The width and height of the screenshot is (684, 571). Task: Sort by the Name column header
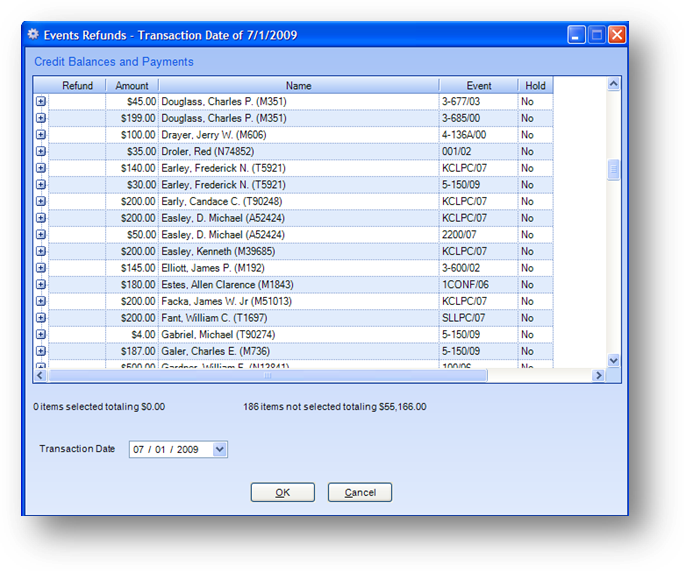point(298,86)
